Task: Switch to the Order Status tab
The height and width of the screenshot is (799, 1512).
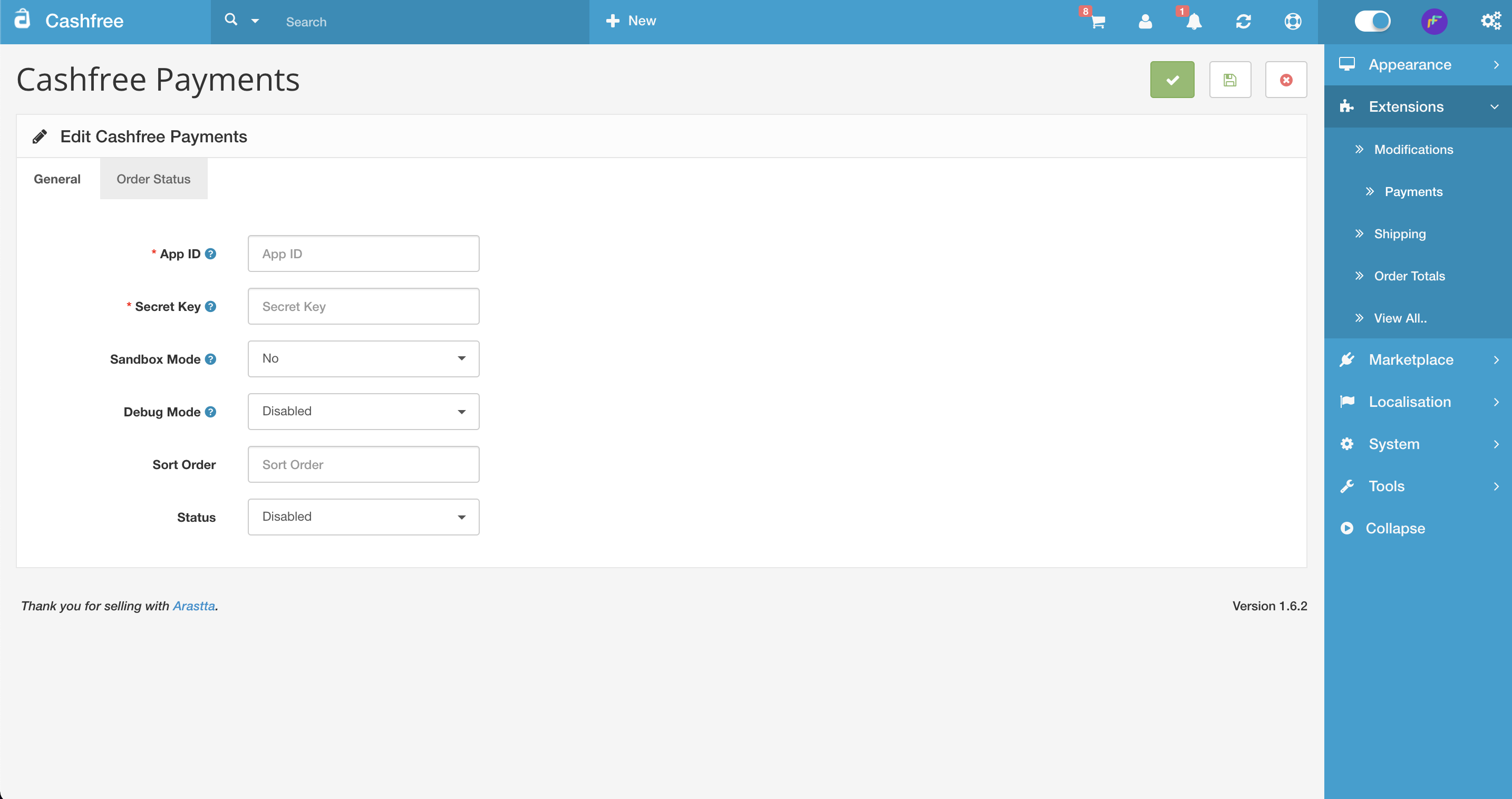Action: tap(153, 179)
